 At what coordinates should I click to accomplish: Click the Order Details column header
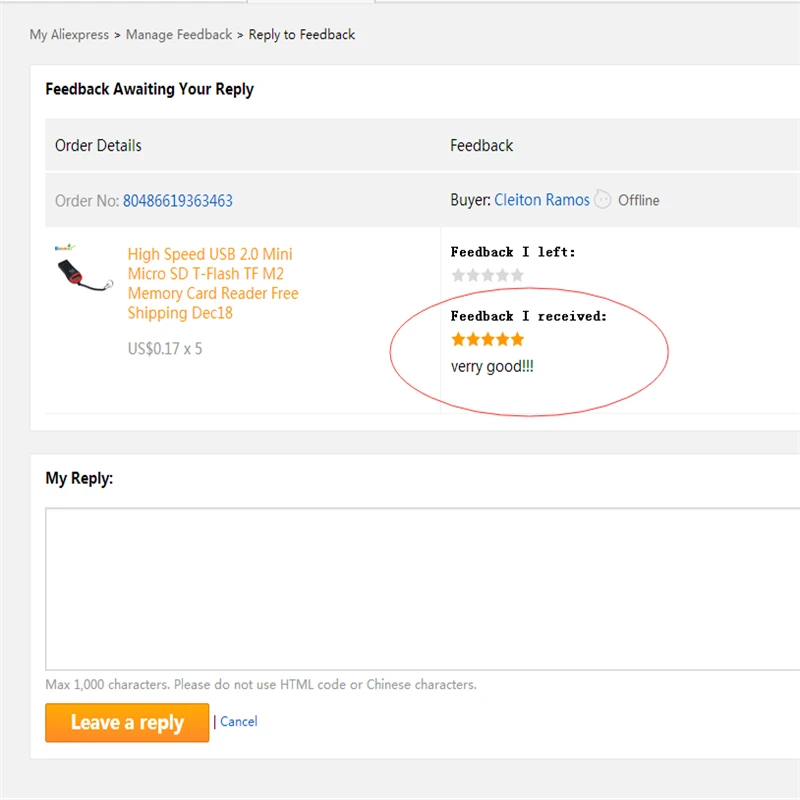point(98,146)
